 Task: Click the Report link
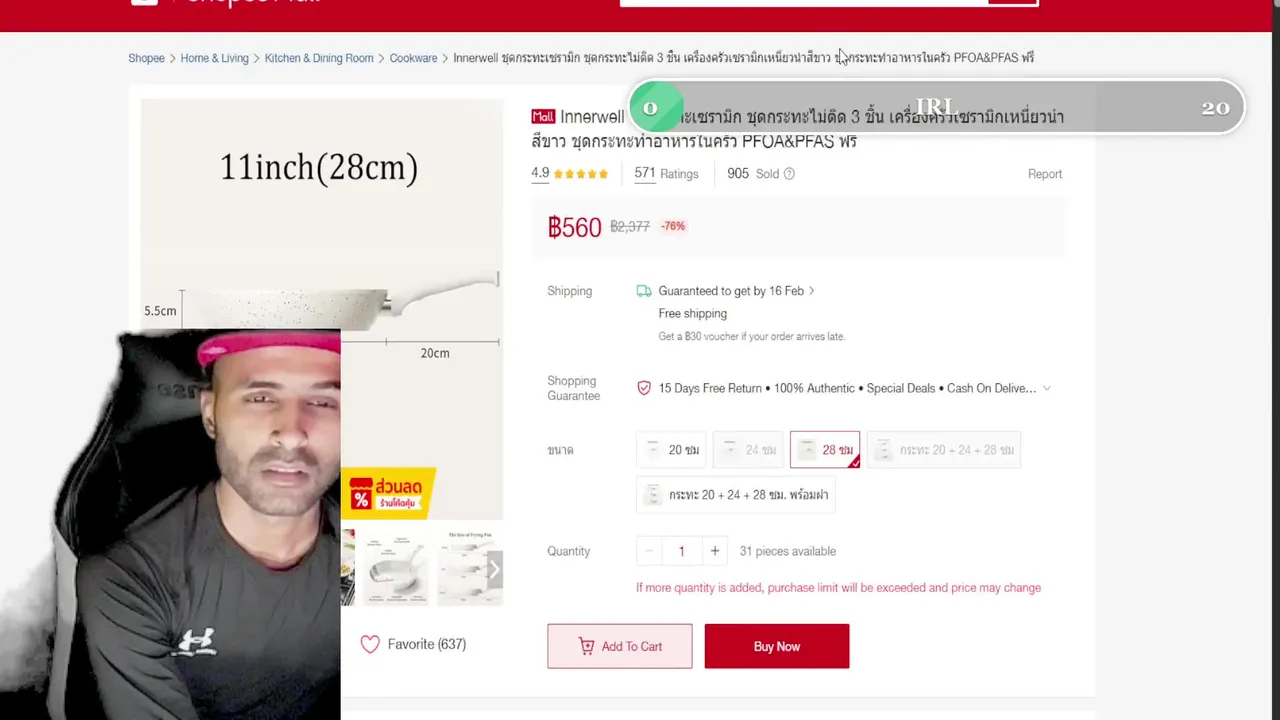coord(1045,174)
